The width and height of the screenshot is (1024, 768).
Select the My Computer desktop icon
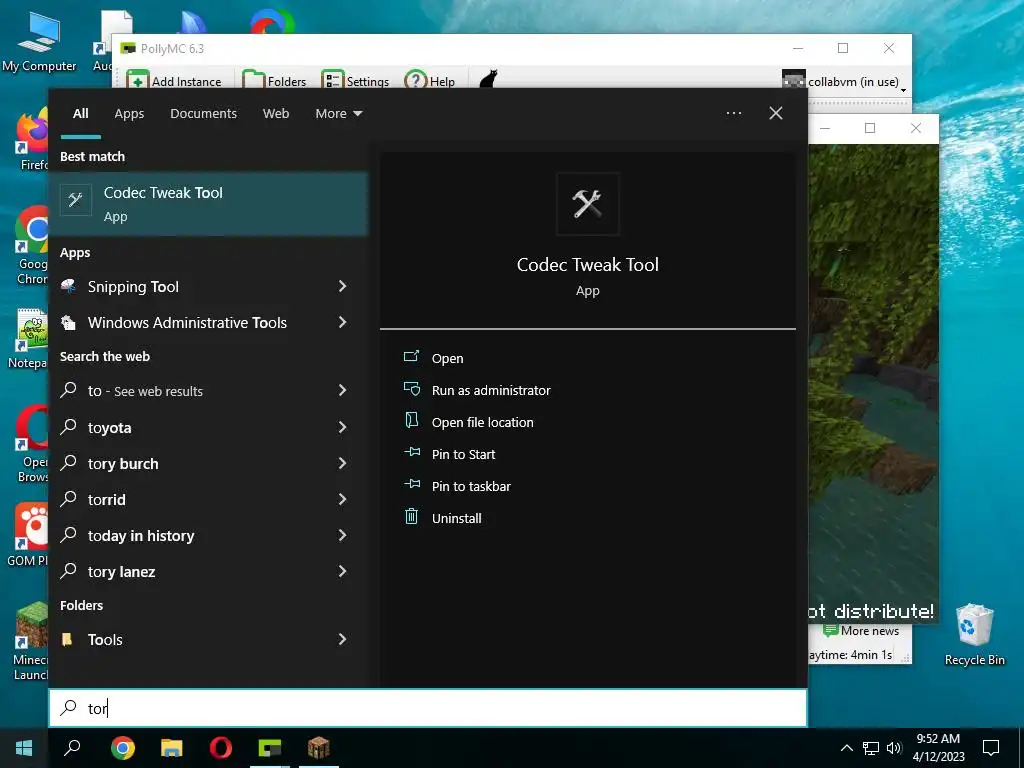point(39,42)
